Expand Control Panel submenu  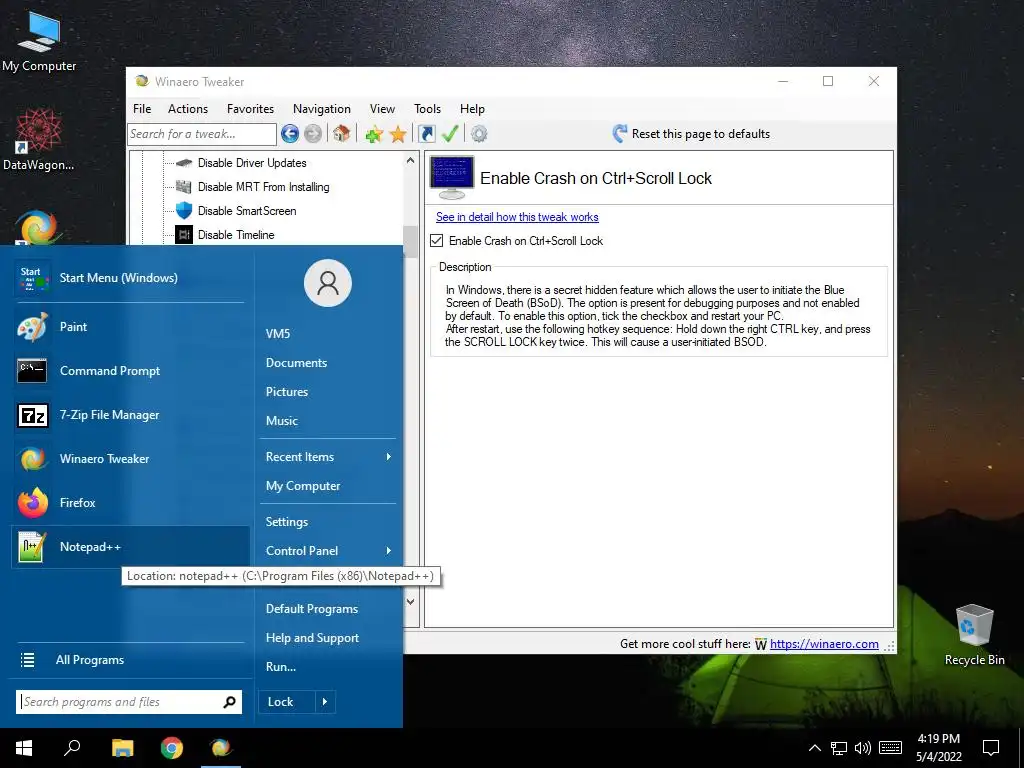pyautogui.click(x=328, y=551)
